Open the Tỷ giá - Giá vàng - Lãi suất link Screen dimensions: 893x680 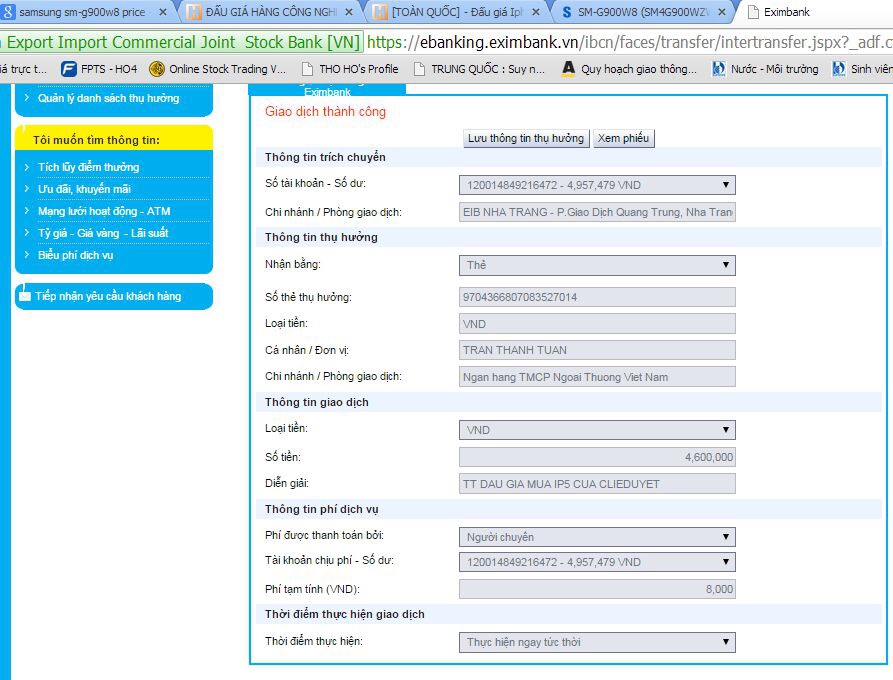pyautogui.click(x=103, y=233)
